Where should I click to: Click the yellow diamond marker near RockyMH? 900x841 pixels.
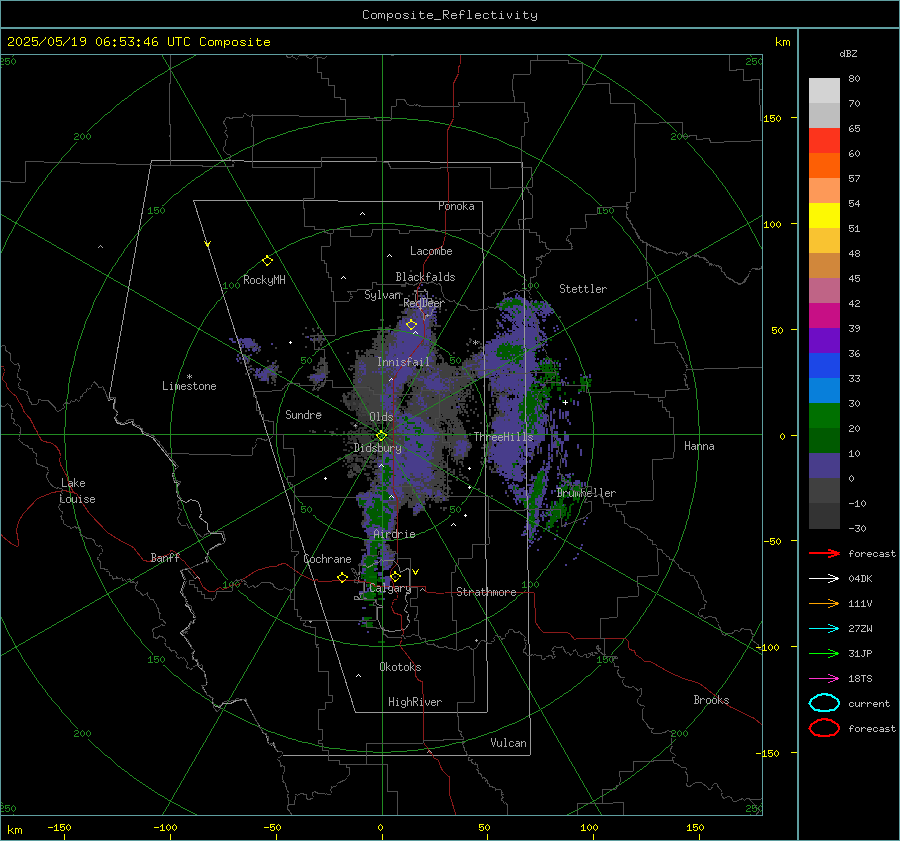(x=267, y=261)
